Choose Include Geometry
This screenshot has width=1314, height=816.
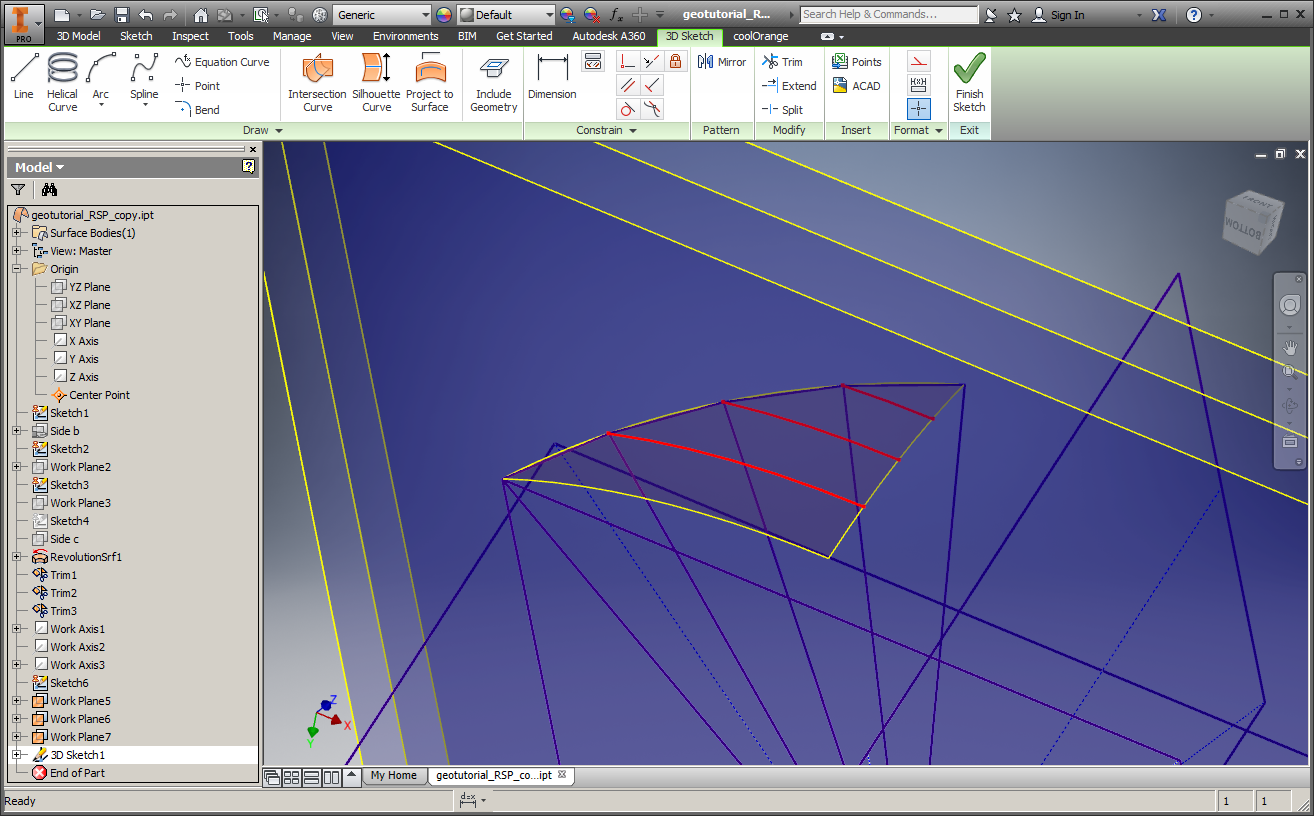493,82
